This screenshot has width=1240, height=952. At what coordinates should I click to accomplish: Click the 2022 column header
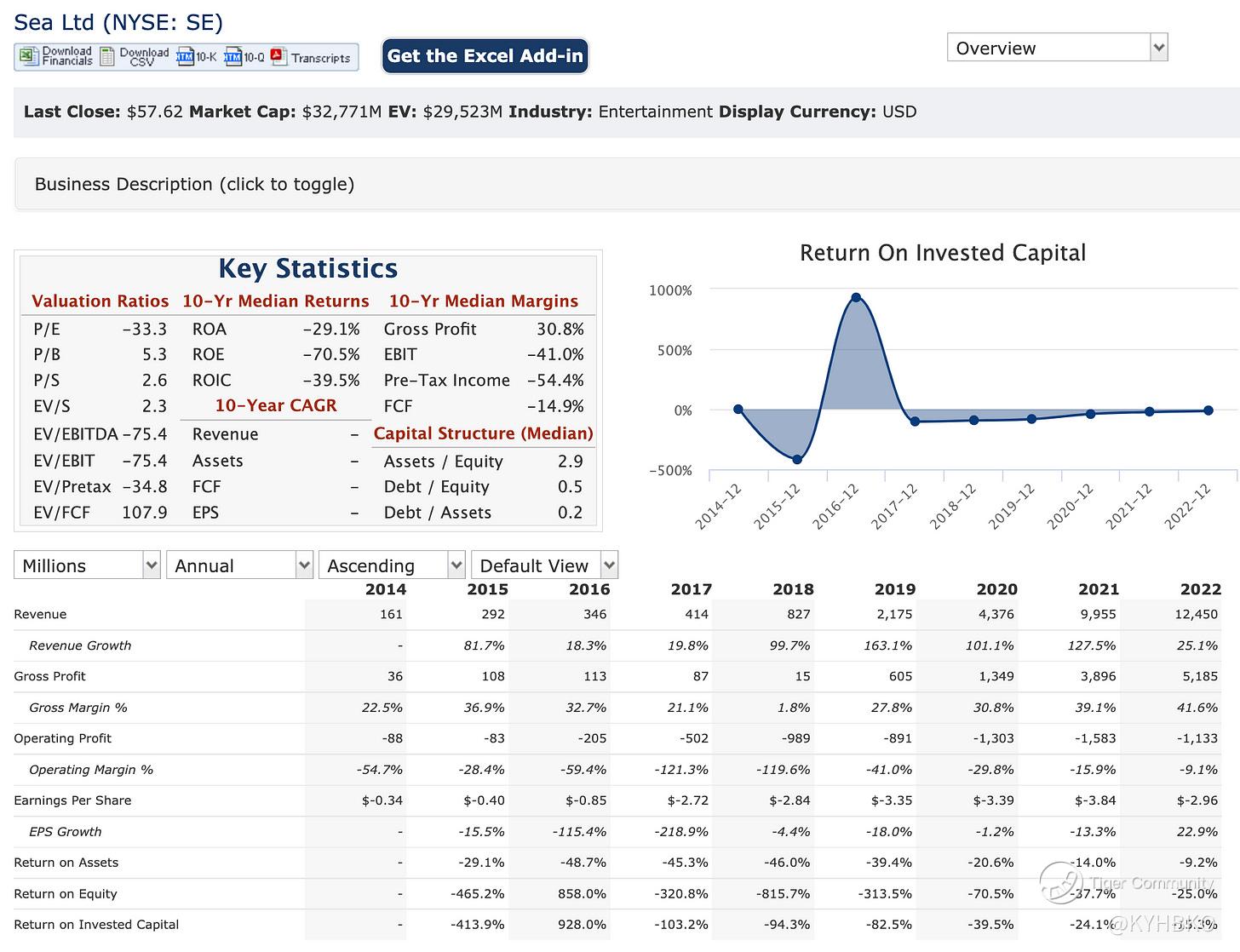click(1201, 589)
